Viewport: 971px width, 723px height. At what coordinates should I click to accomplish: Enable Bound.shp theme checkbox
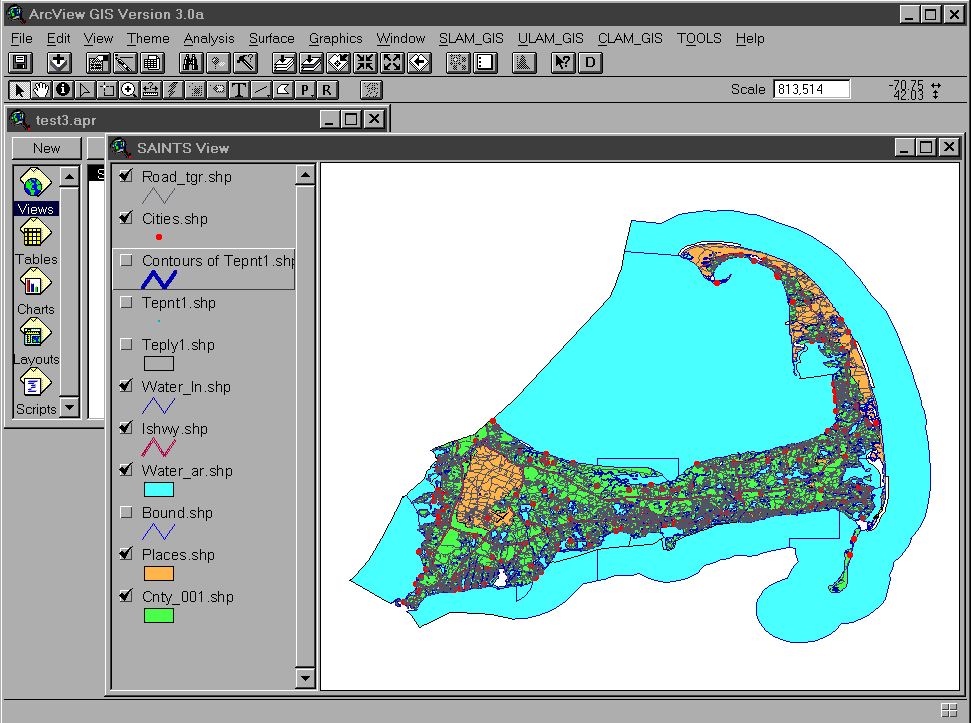(x=126, y=513)
